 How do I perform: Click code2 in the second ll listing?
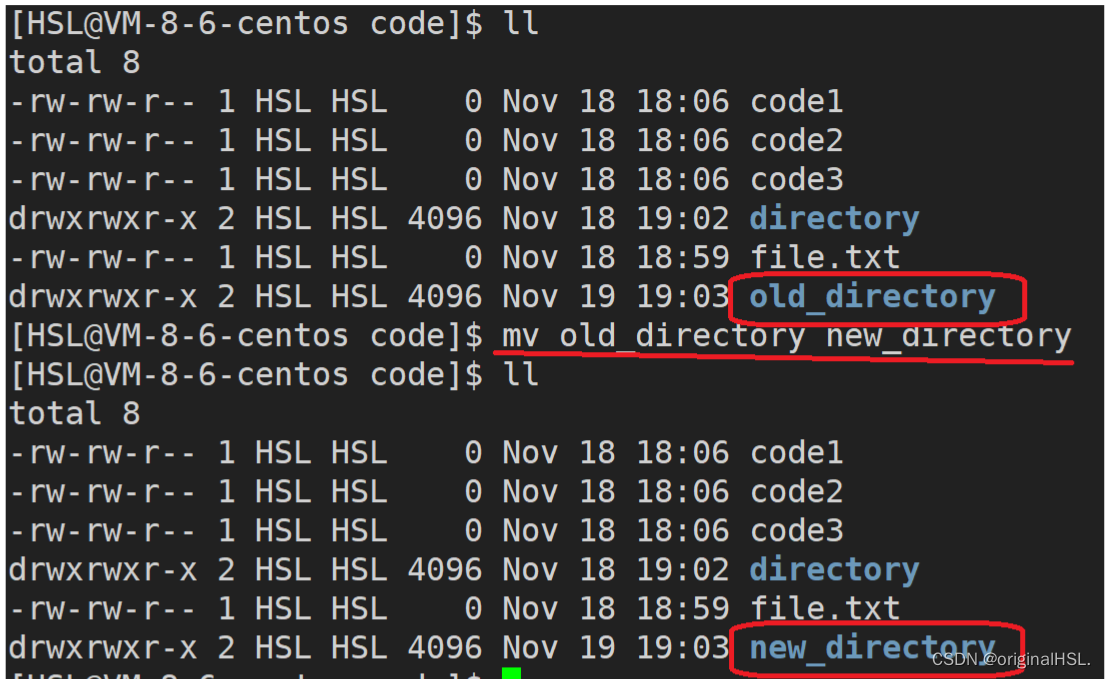click(796, 491)
